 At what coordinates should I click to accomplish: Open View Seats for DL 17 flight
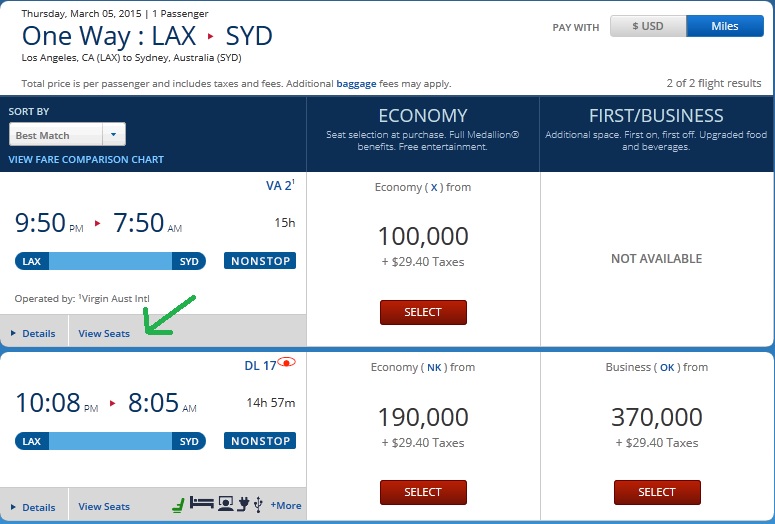[104, 507]
